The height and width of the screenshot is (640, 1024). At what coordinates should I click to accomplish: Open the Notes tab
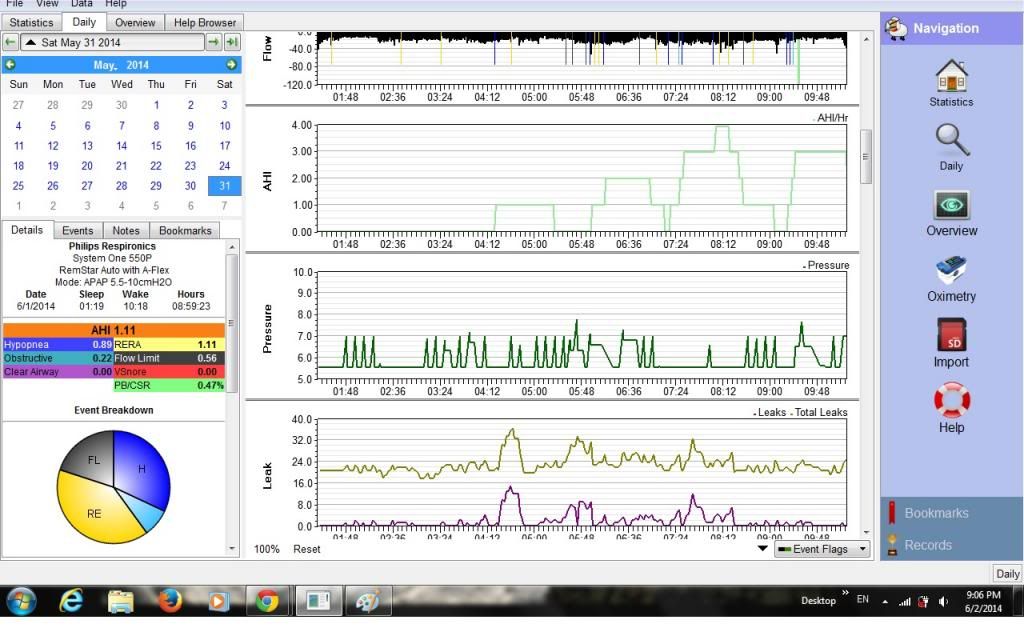click(x=126, y=231)
